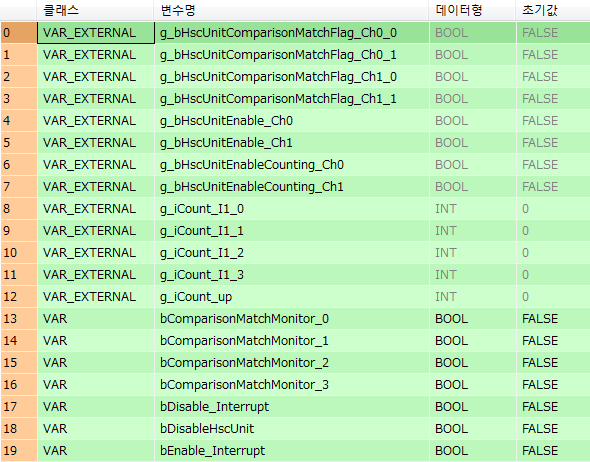Click initial value 0 of g_iCount_I1_0
This screenshot has height=462, width=590.
pos(554,208)
